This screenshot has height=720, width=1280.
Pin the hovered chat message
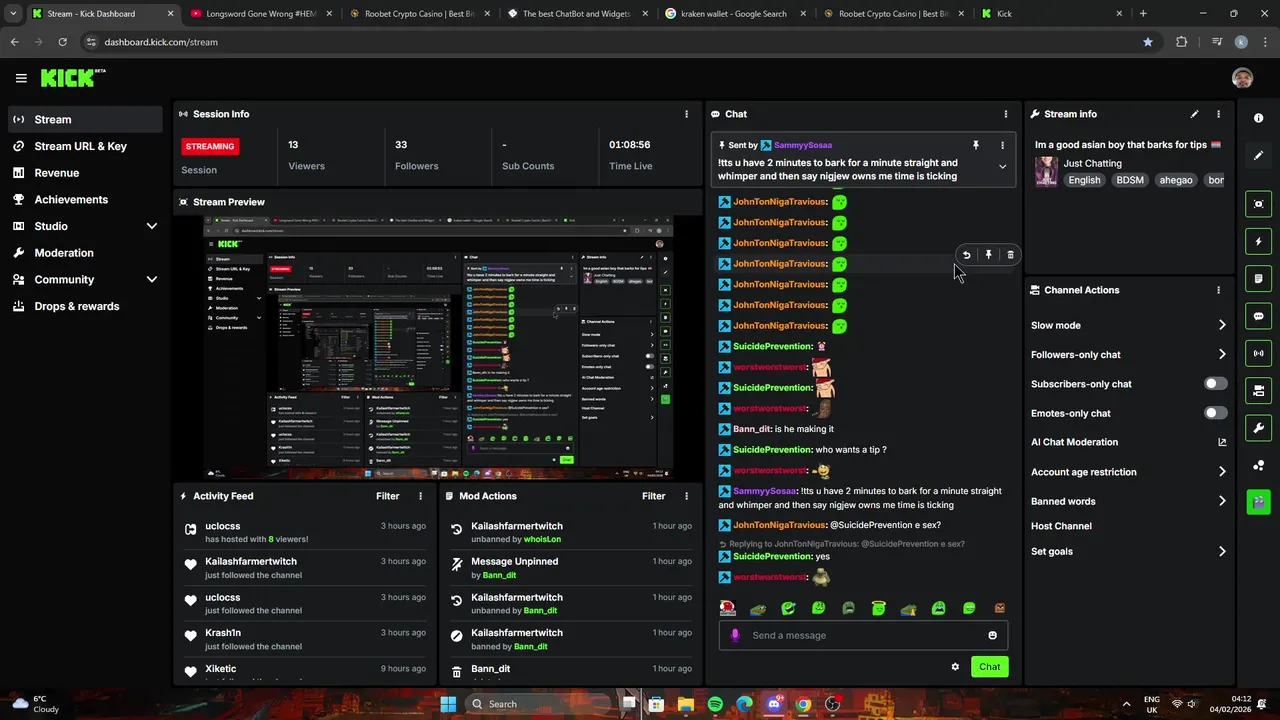click(988, 255)
